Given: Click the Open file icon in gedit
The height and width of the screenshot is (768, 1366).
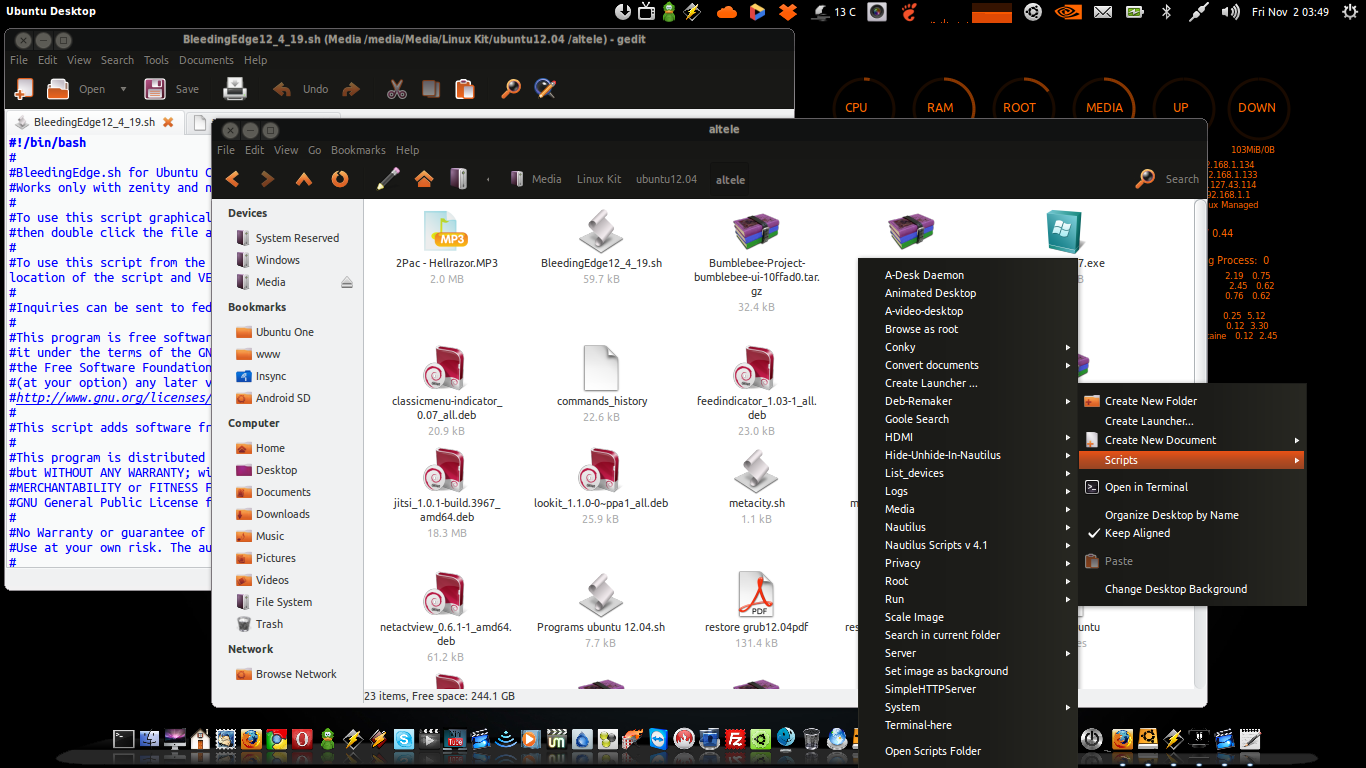Looking at the screenshot, I should (x=59, y=89).
